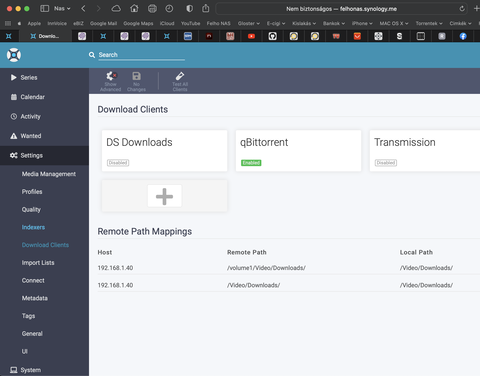Screen dimensions: 480x376
Task: Open a new Safari tab
Action: pos(477,9)
